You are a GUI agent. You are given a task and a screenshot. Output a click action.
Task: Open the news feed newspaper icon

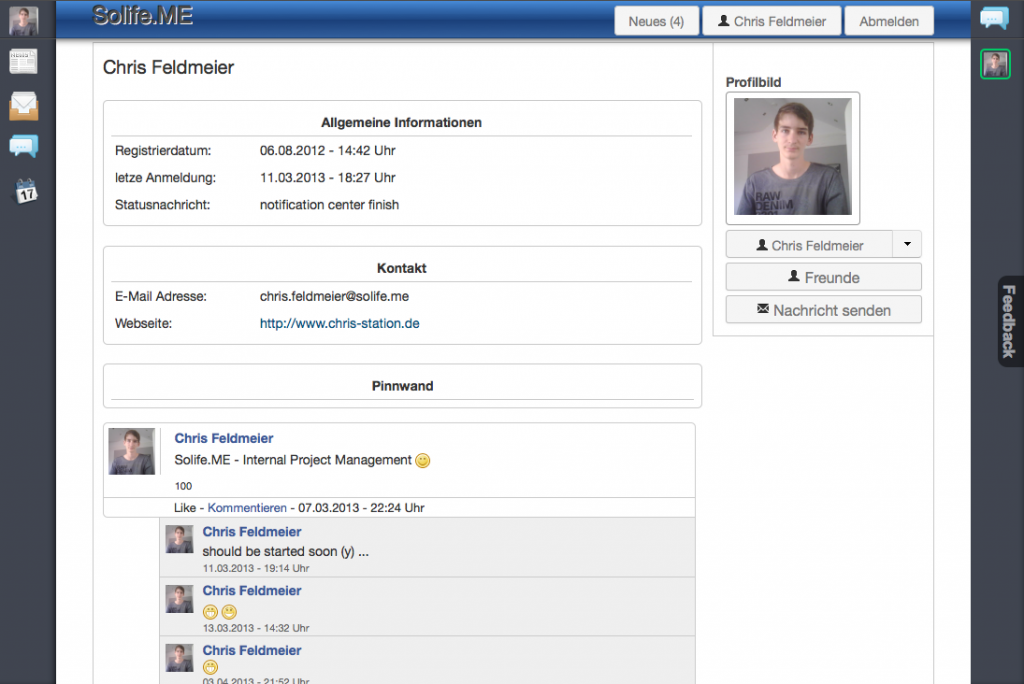coord(24,61)
